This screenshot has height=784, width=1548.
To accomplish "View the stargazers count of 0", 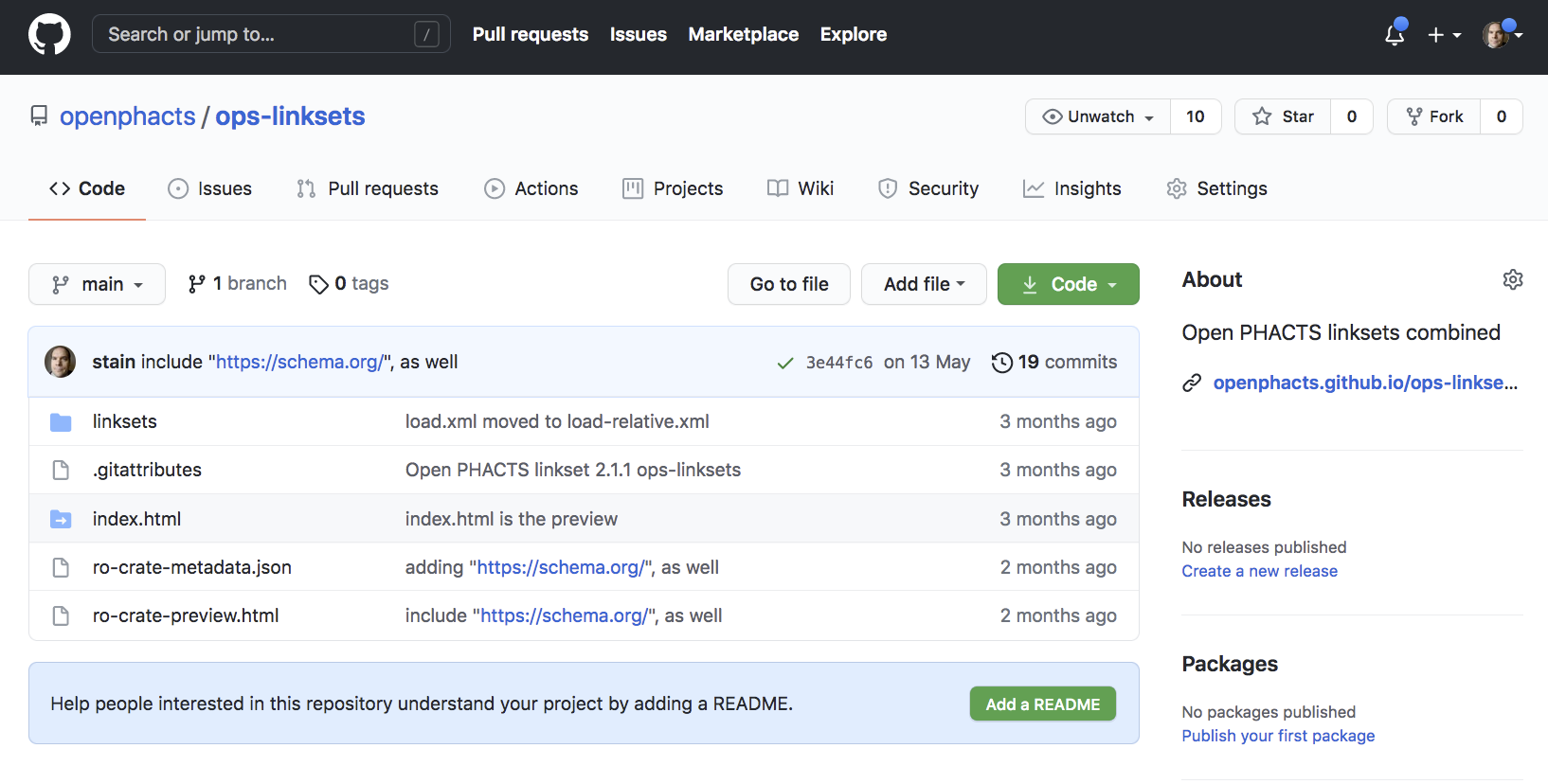I will [x=1352, y=116].
